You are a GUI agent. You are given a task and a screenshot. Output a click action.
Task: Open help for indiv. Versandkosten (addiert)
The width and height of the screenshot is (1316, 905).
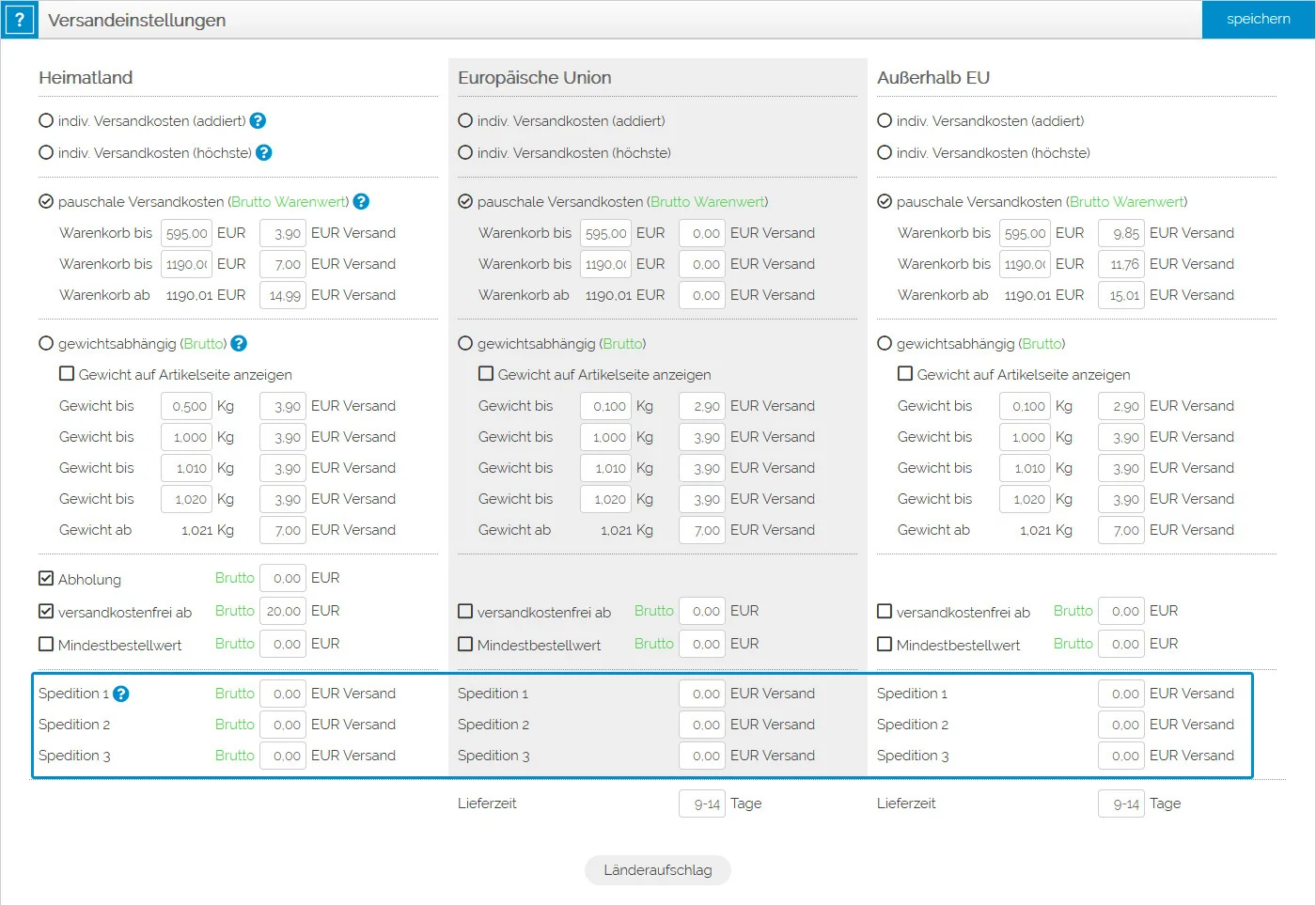point(258,121)
